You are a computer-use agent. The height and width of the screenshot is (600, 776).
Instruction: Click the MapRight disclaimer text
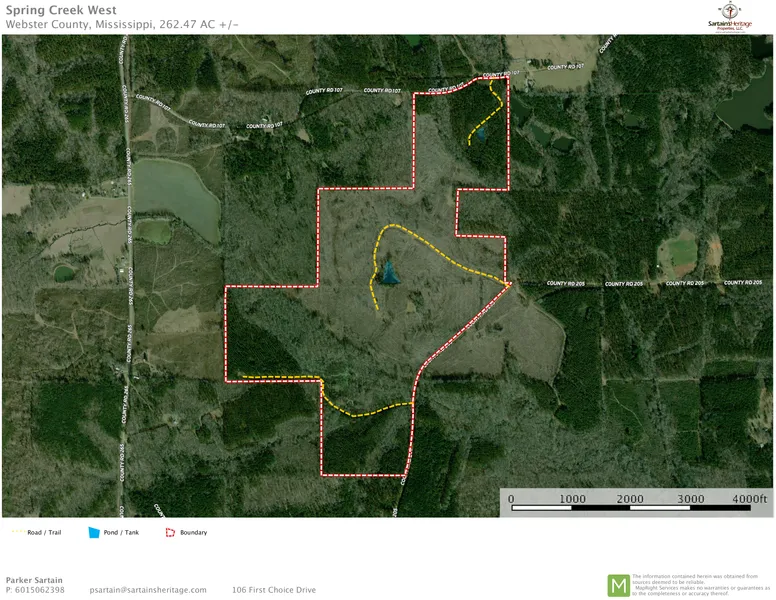tap(702, 584)
